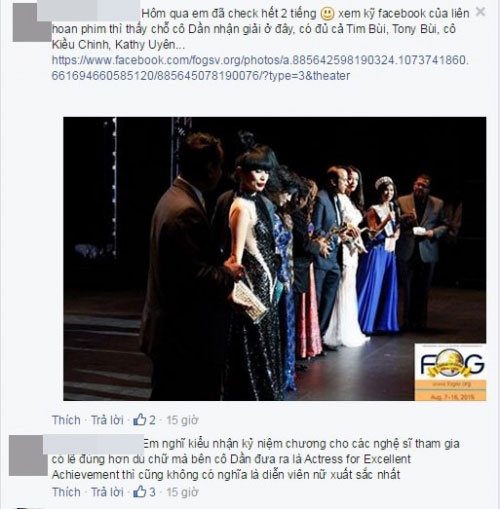Viewport: 500px width, 509px height.
Task: Reply to the first comment via Trả lời
Action: pyautogui.click(x=107, y=420)
